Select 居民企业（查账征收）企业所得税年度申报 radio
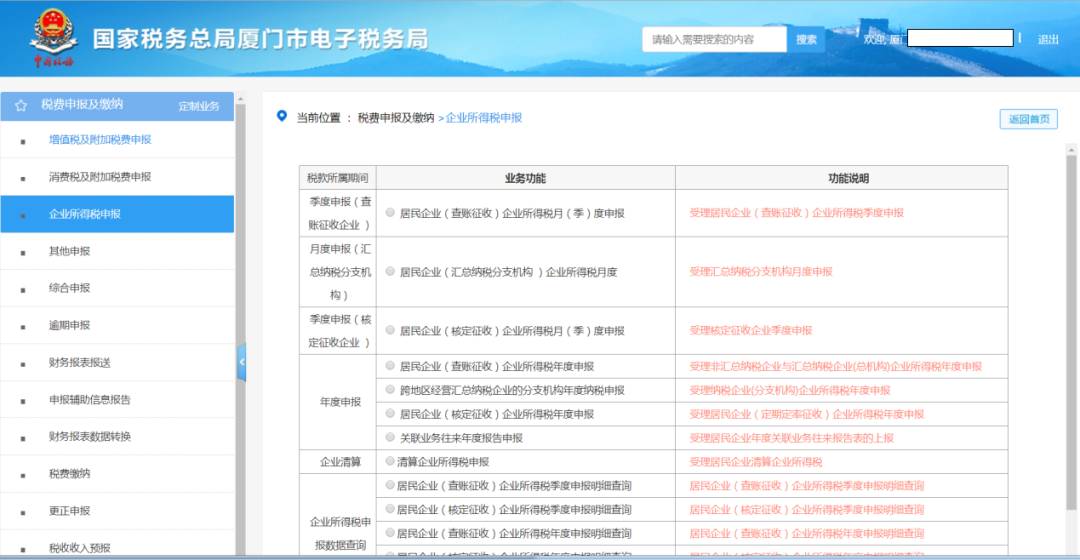This screenshot has height=560, width=1080. [391, 366]
